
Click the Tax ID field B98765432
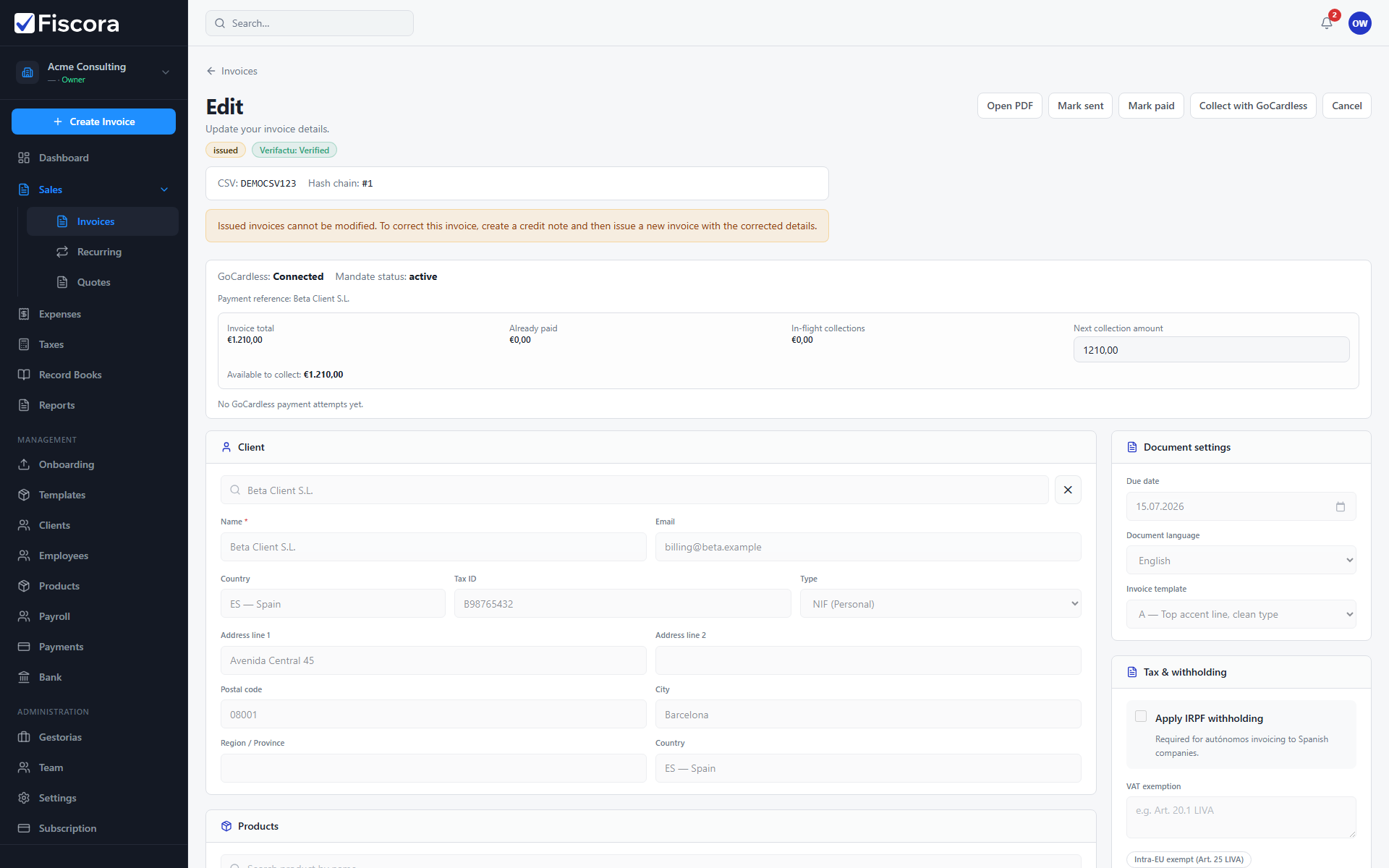[x=622, y=603]
